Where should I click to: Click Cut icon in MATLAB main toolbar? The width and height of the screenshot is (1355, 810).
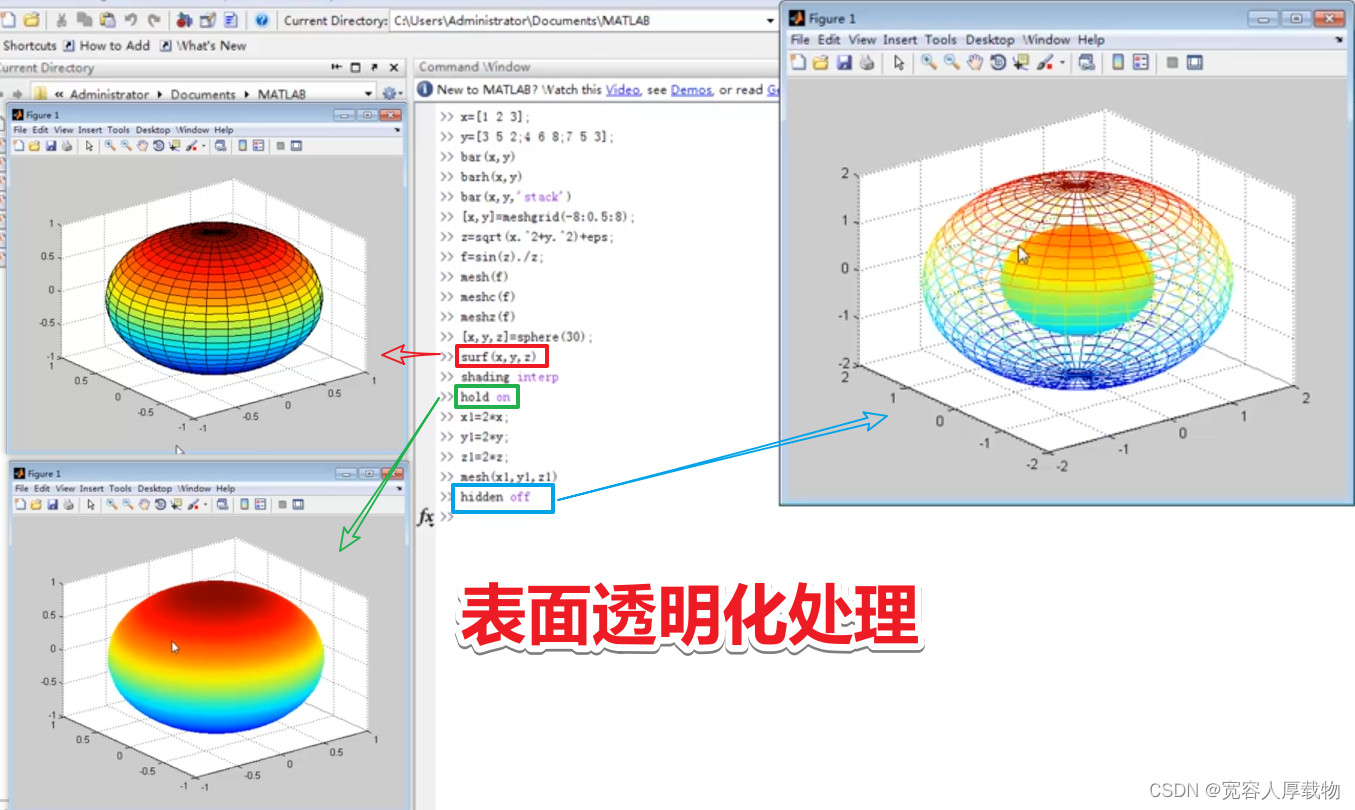(61, 20)
